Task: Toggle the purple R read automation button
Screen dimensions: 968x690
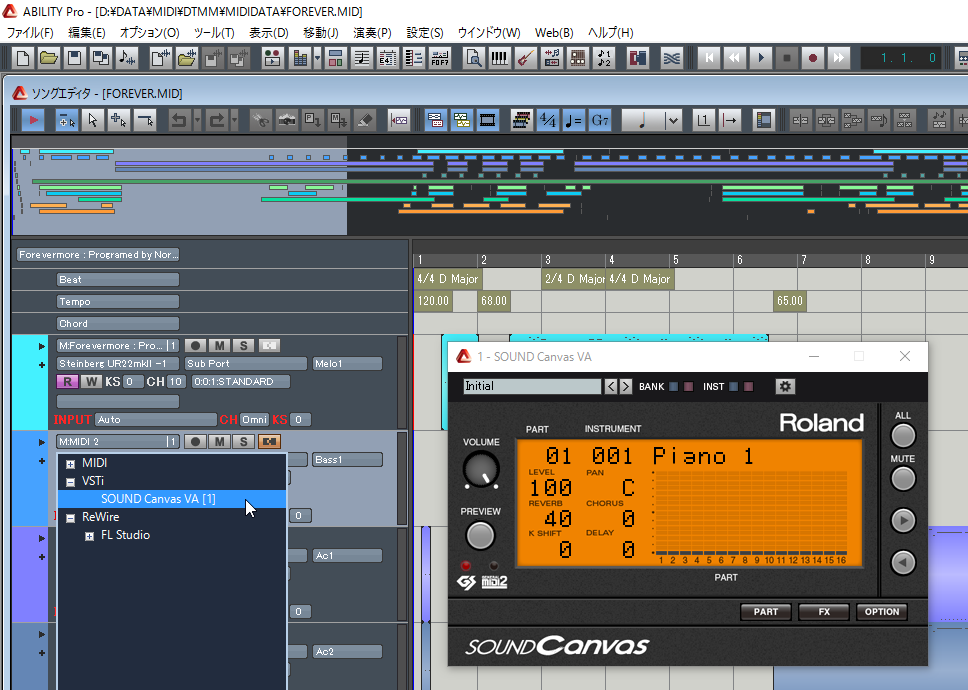Action: 67,381
